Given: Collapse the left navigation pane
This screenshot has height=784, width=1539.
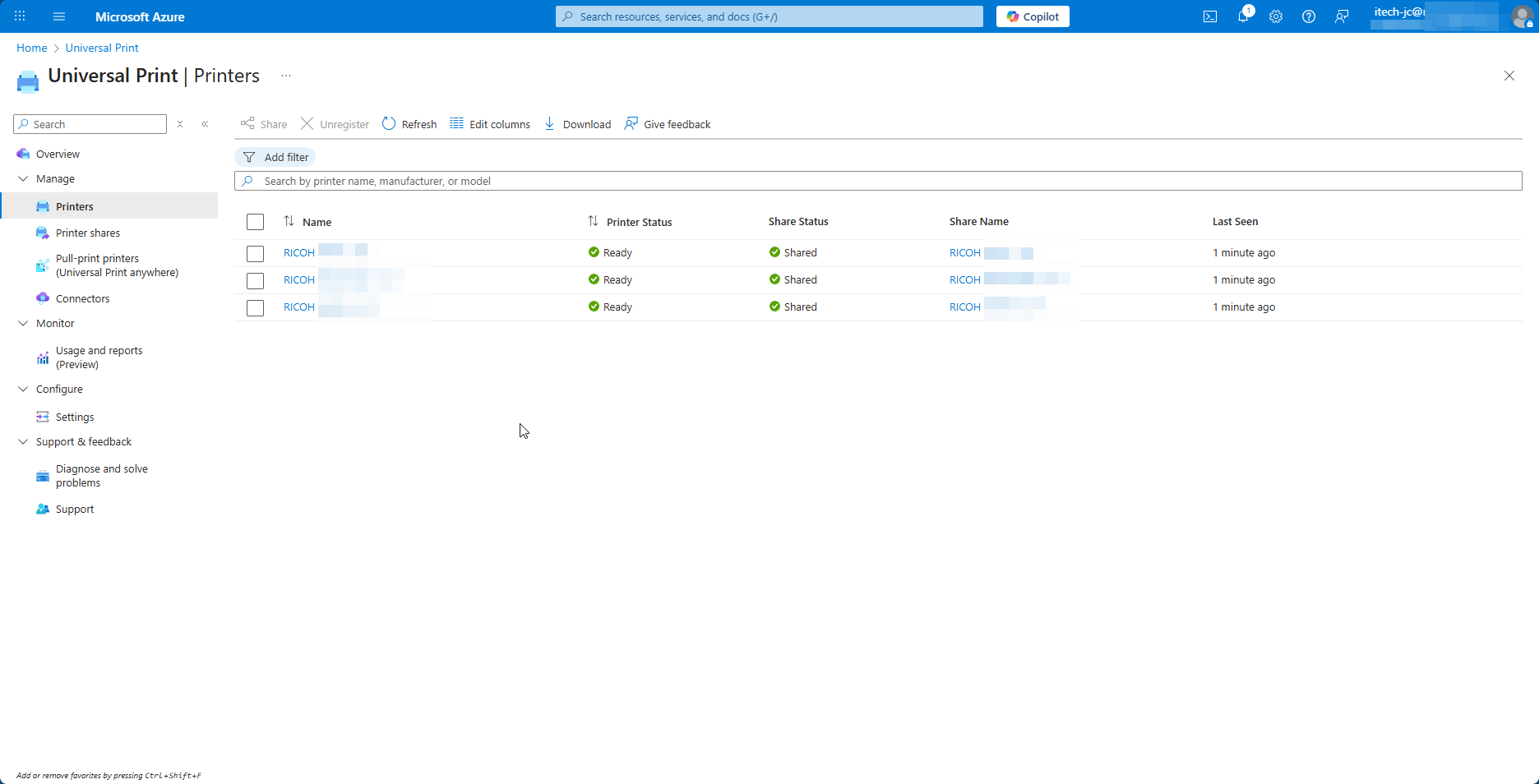Looking at the screenshot, I should (x=205, y=124).
